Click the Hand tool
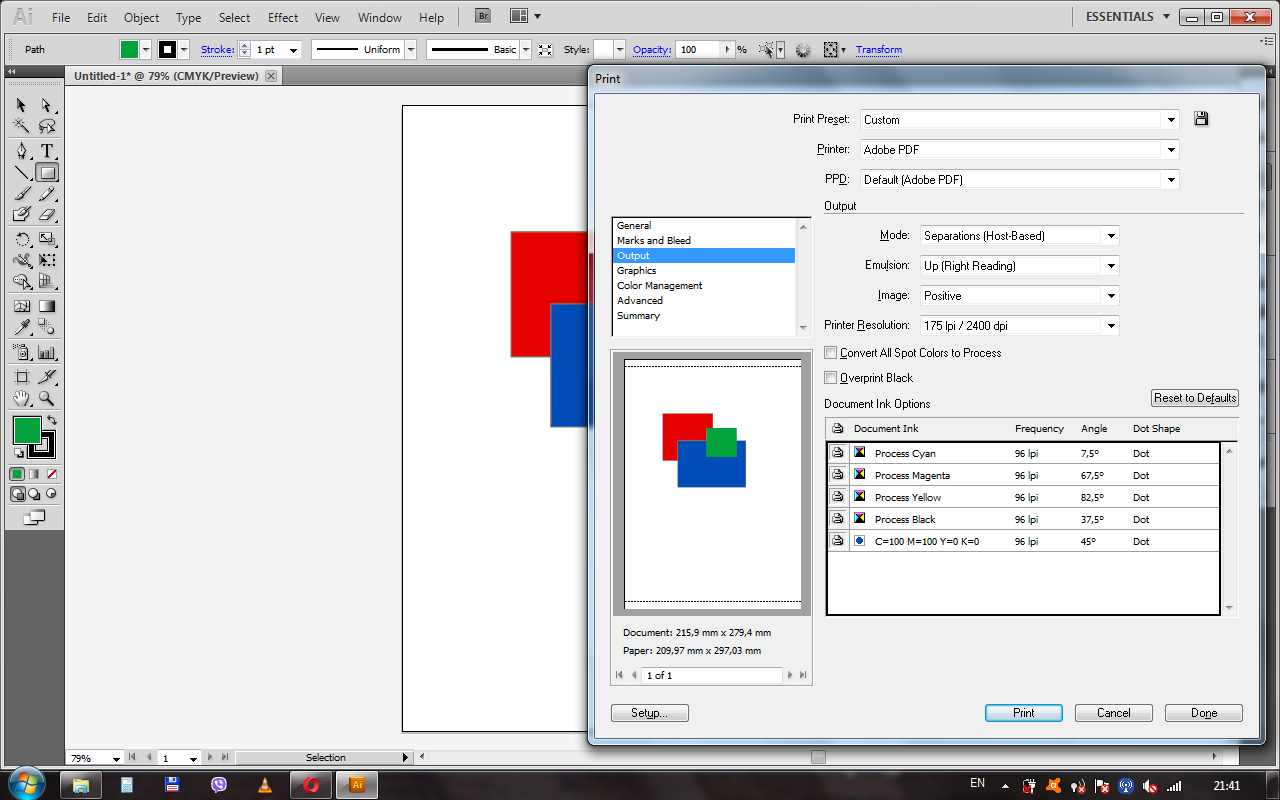The width and height of the screenshot is (1280, 800). (22, 398)
